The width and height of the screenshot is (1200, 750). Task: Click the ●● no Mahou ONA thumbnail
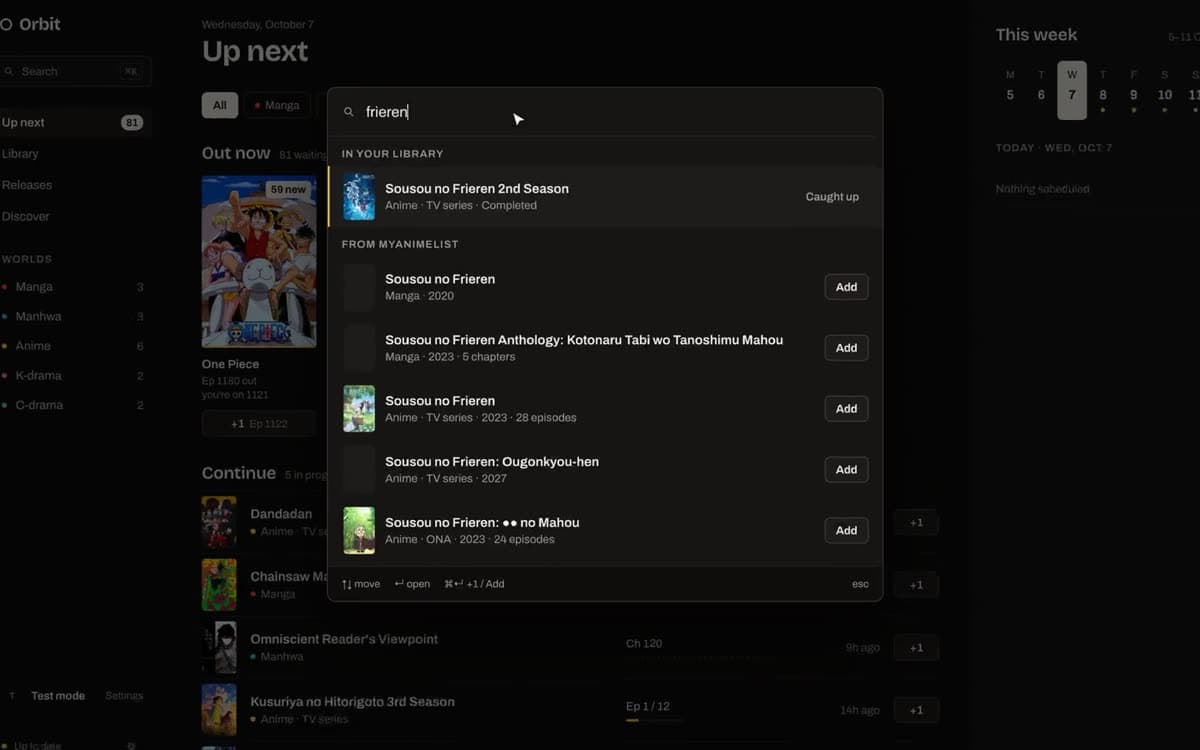(x=359, y=531)
